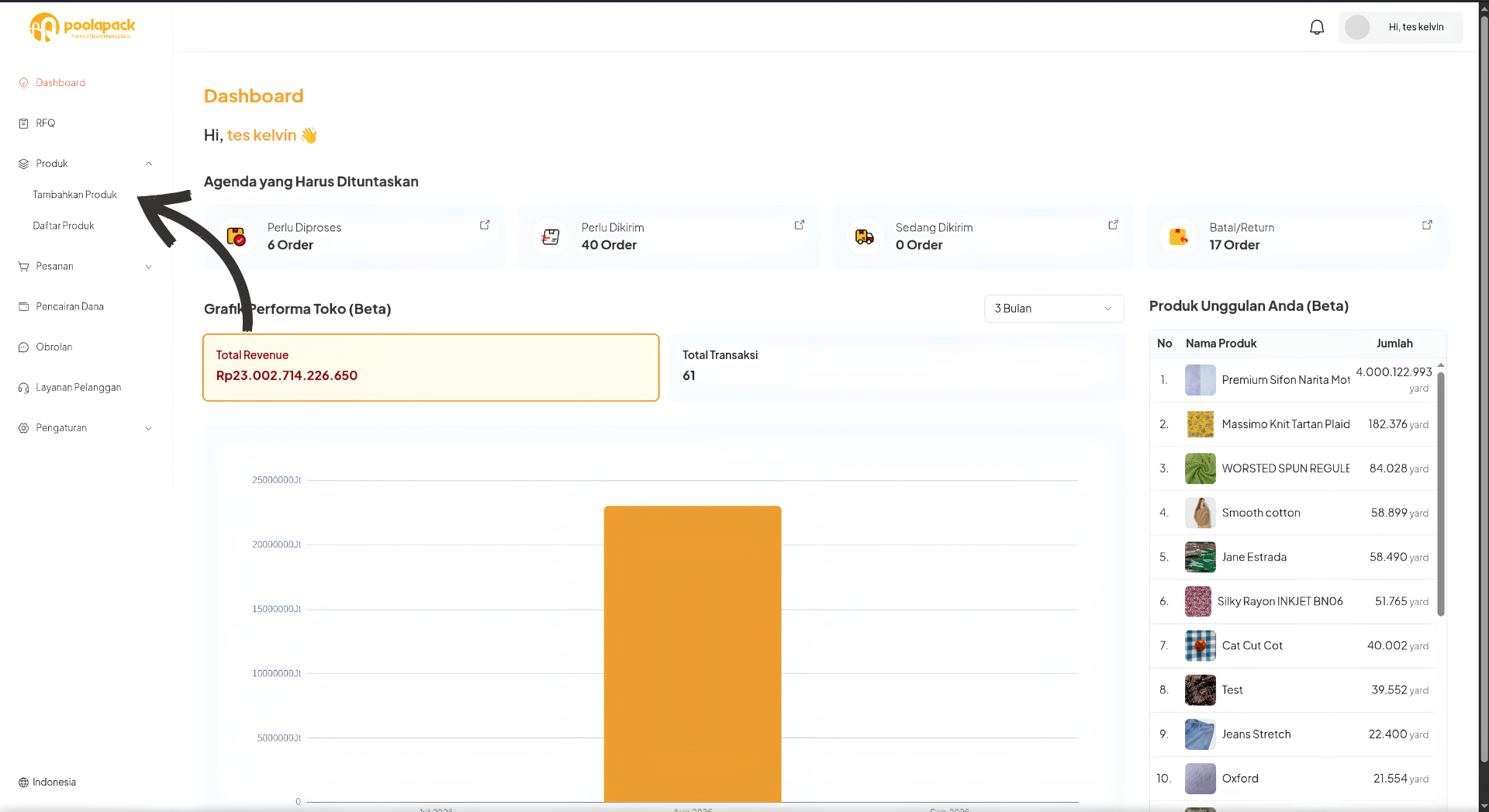This screenshot has width=1489, height=812.
Task: Select Daftar Produk submenu
Action: click(64, 226)
